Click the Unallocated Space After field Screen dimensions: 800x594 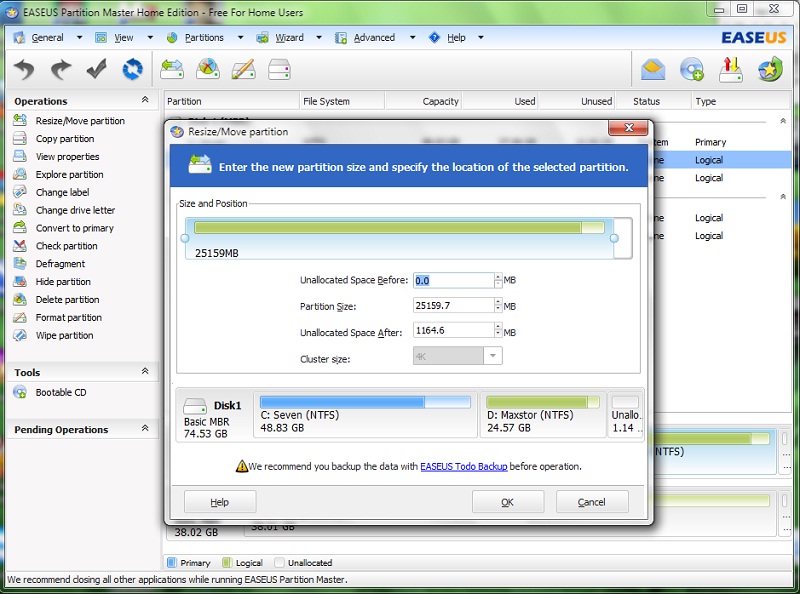coord(453,331)
